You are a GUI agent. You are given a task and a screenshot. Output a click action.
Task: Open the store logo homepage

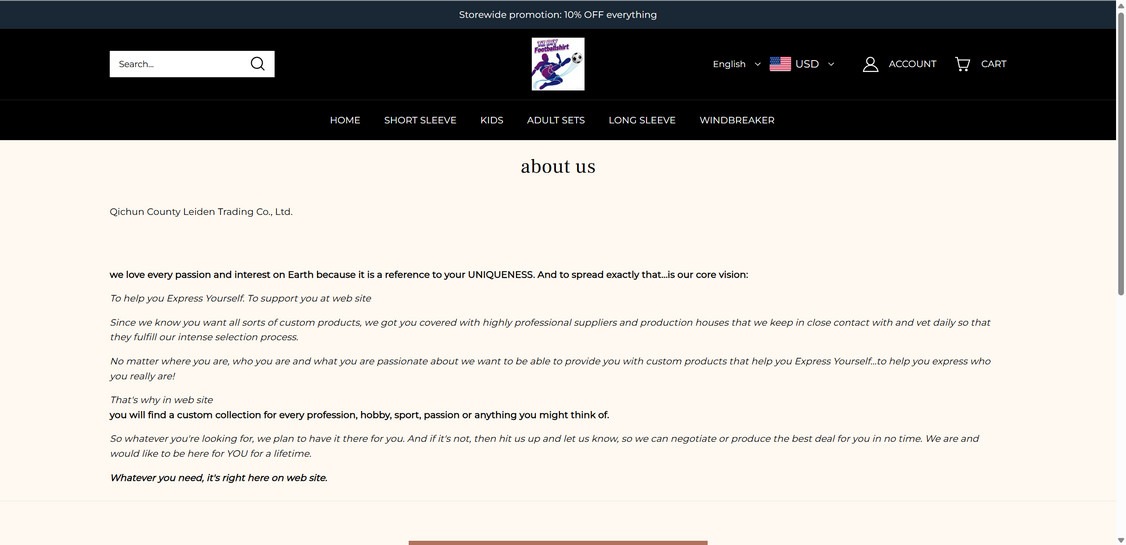pyautogui.click(x=558, y=64)
